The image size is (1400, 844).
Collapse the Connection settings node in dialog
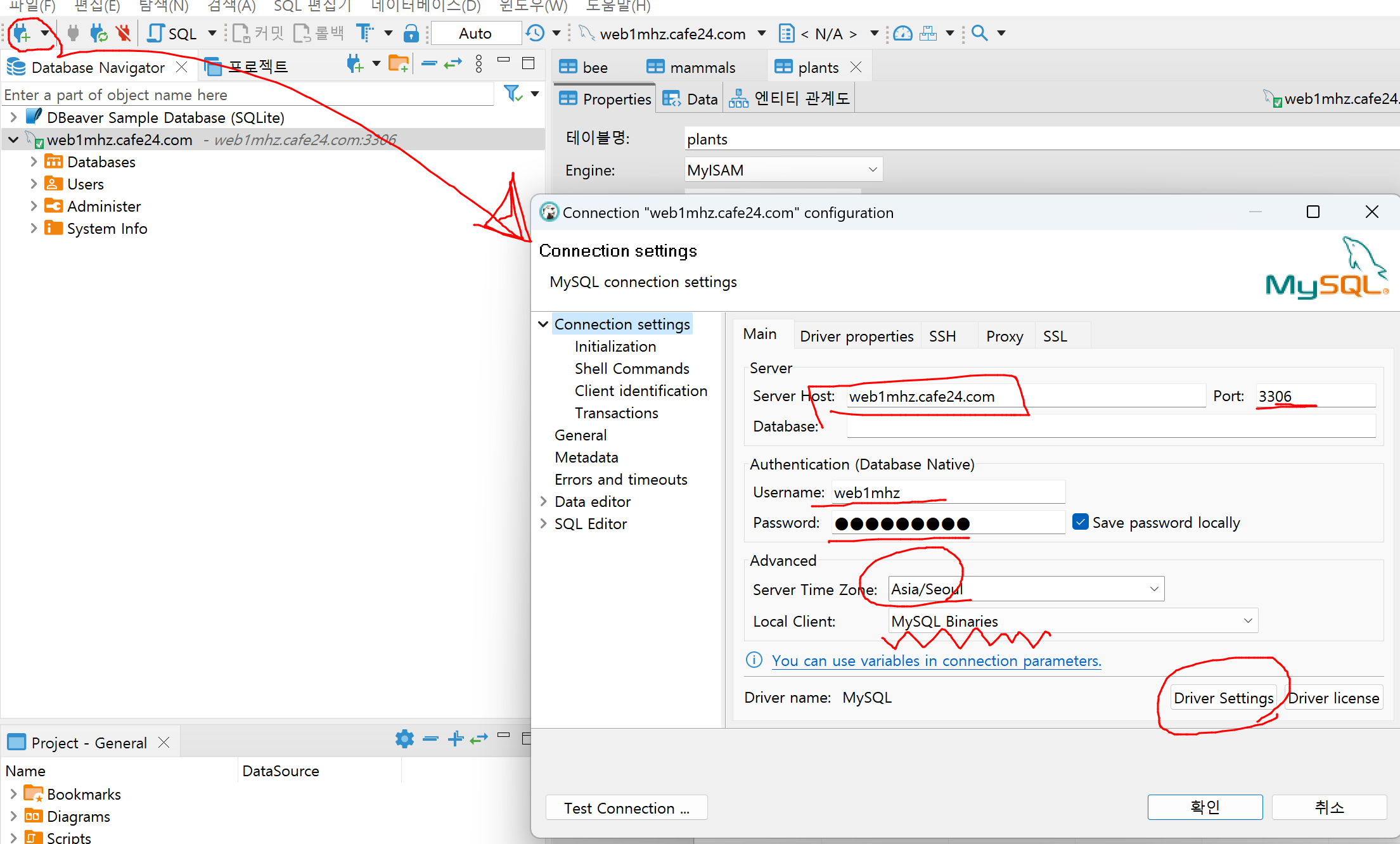pyautogui.click(x=543, y=324)
